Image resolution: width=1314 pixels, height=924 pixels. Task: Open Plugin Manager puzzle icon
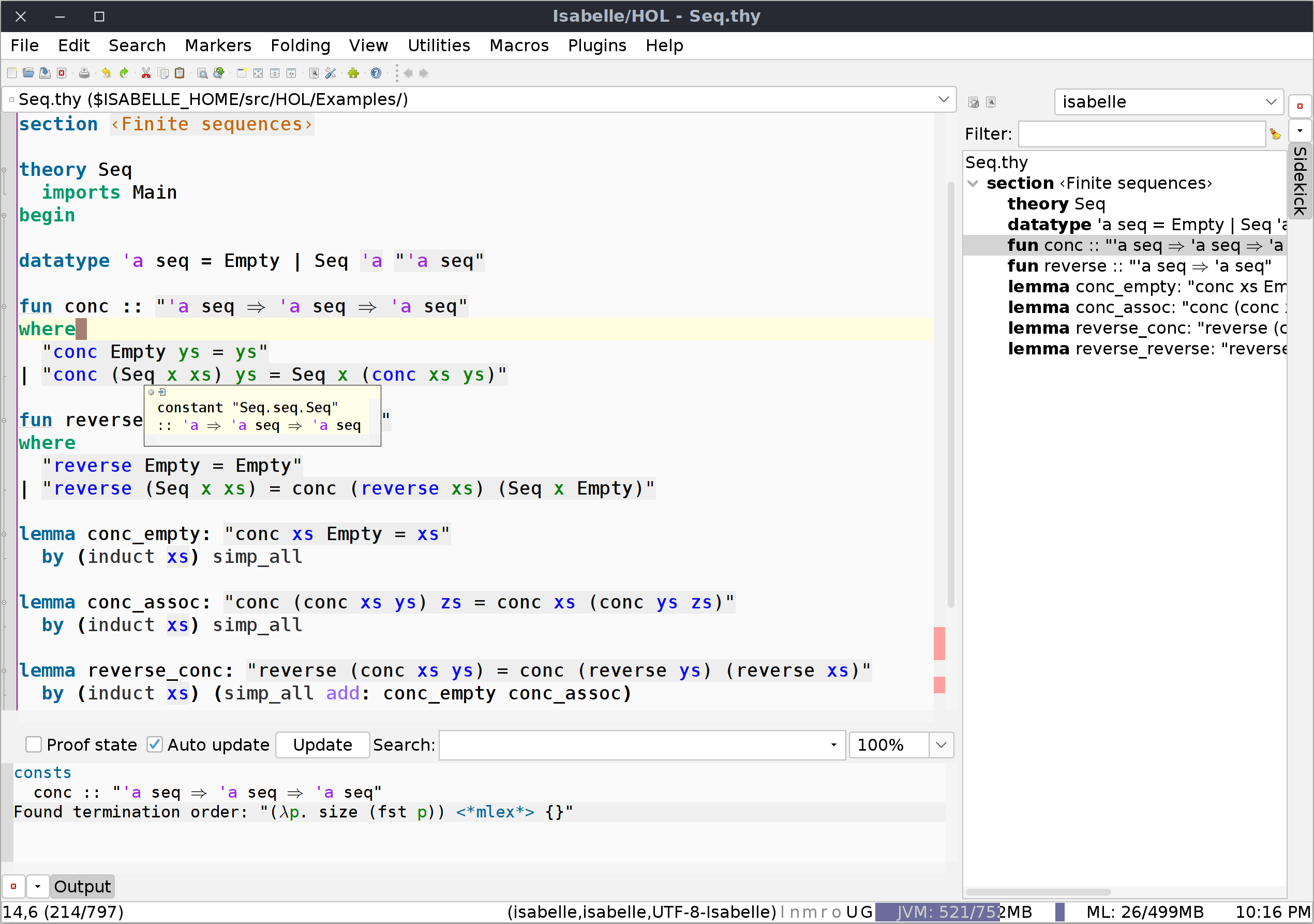point(353,73)
